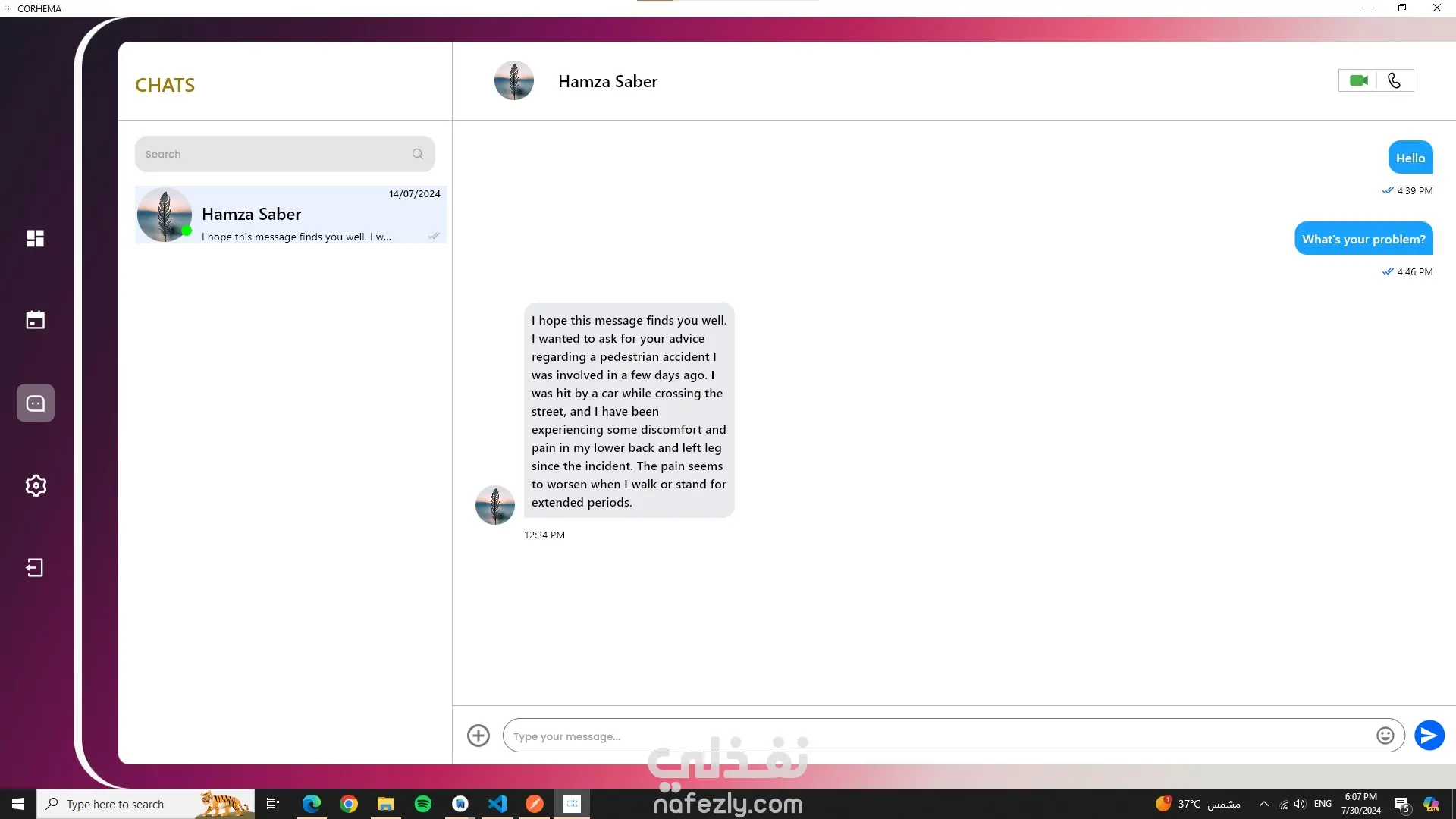Viewport: 1456px width, 819px height.
Task: Click the search magnifier icon in chats
Action: (x=418, y=154)
